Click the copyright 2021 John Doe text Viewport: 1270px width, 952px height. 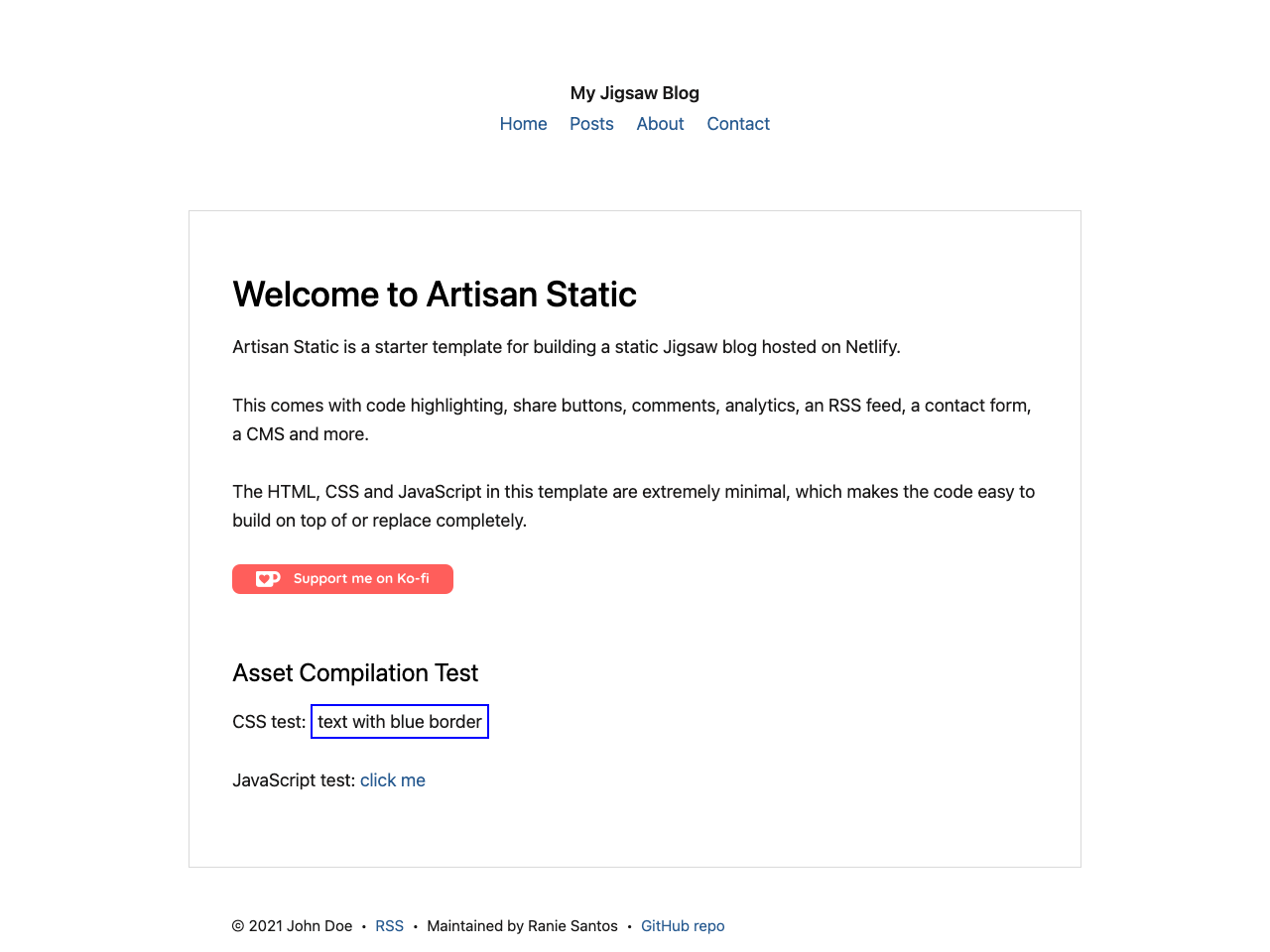(292, 925)
